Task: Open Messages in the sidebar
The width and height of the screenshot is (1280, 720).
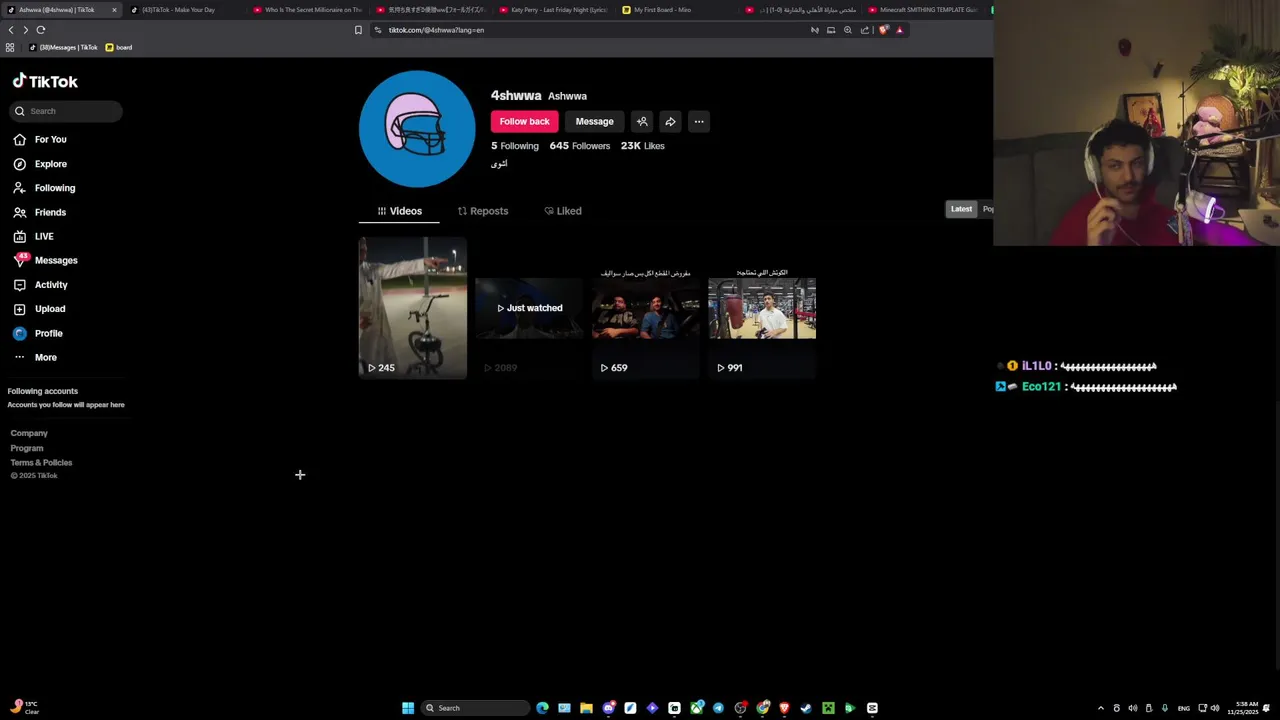Action: point(45,260)
